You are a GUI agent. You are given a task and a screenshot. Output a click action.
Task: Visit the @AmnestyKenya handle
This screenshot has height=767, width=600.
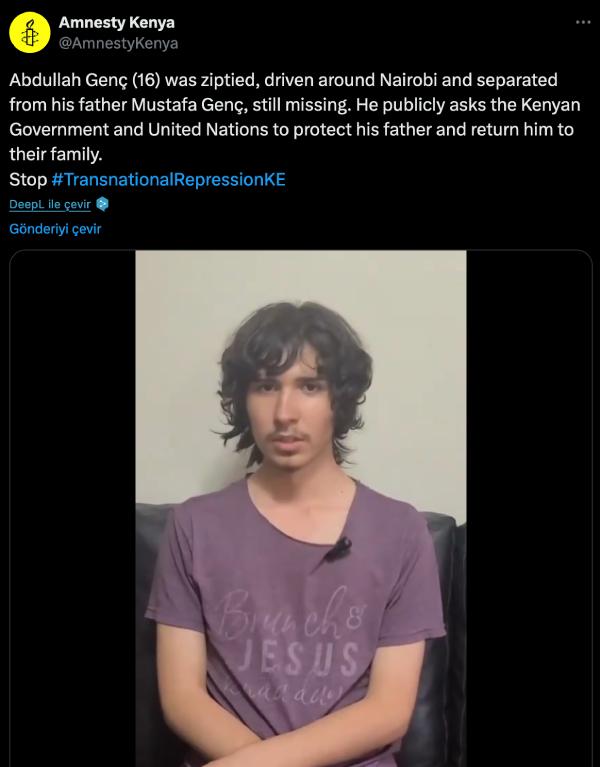coord(118,44)
